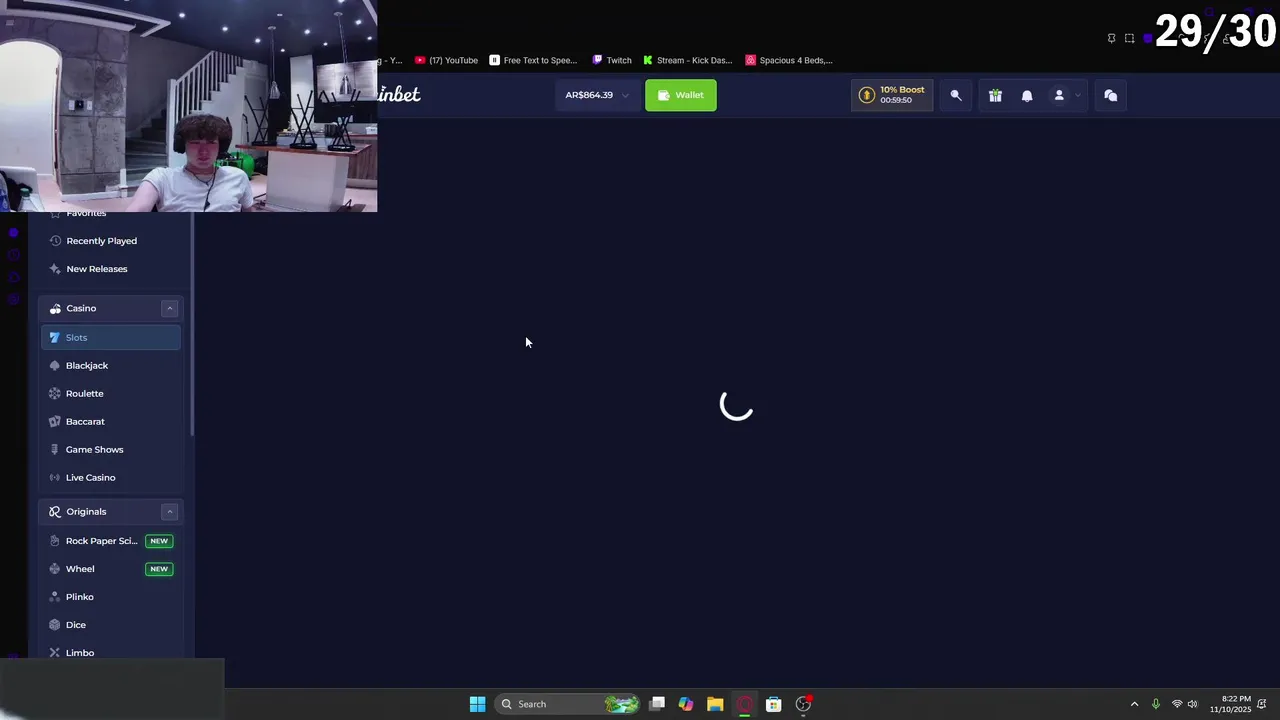Image resolution: width=1280 pixels, height=720 pixels.
Task: Switch to Opera GX on taskbar
Action: [744, 704]
